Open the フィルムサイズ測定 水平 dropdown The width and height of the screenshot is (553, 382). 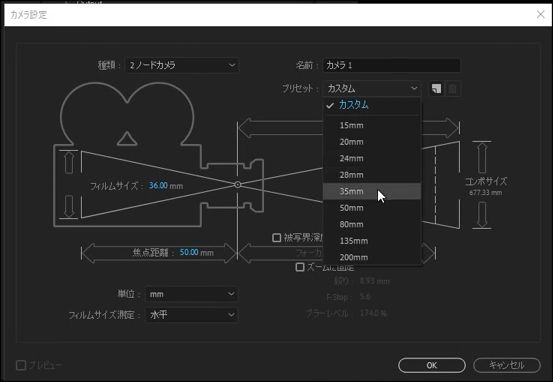pyautogui.click(x=192, y=314)
